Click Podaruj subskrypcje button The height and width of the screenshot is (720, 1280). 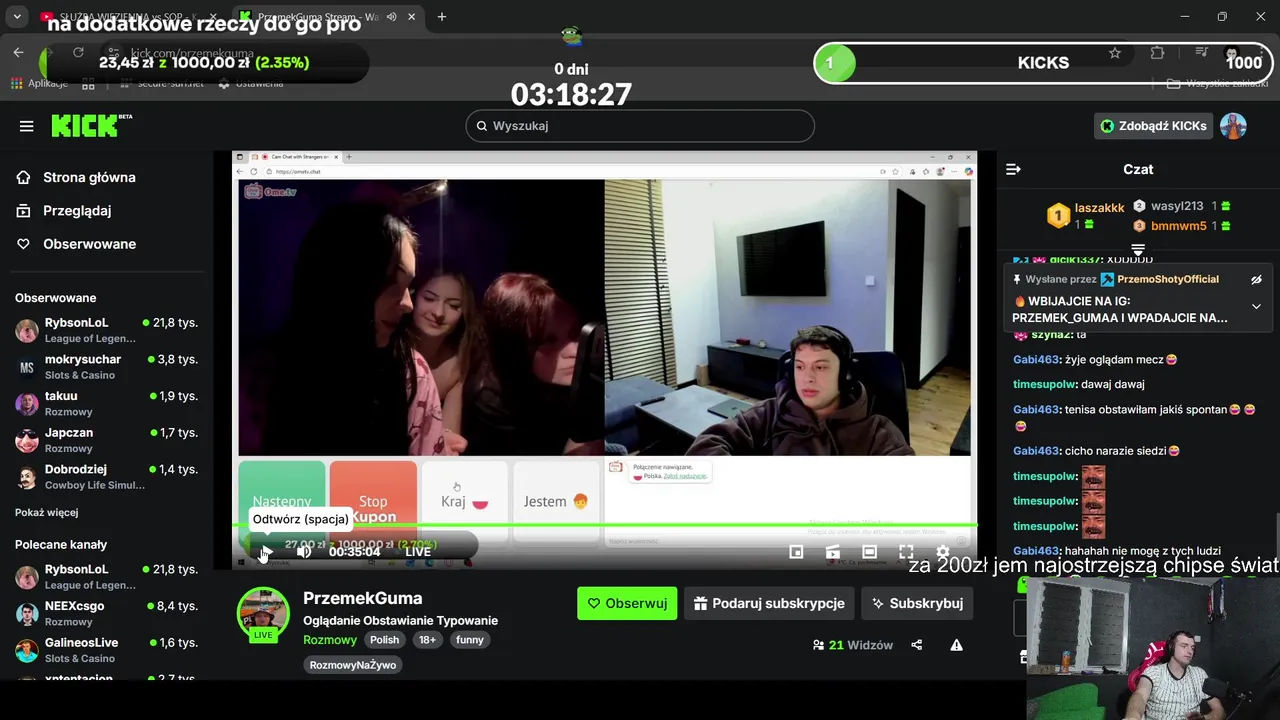[768, 603]
